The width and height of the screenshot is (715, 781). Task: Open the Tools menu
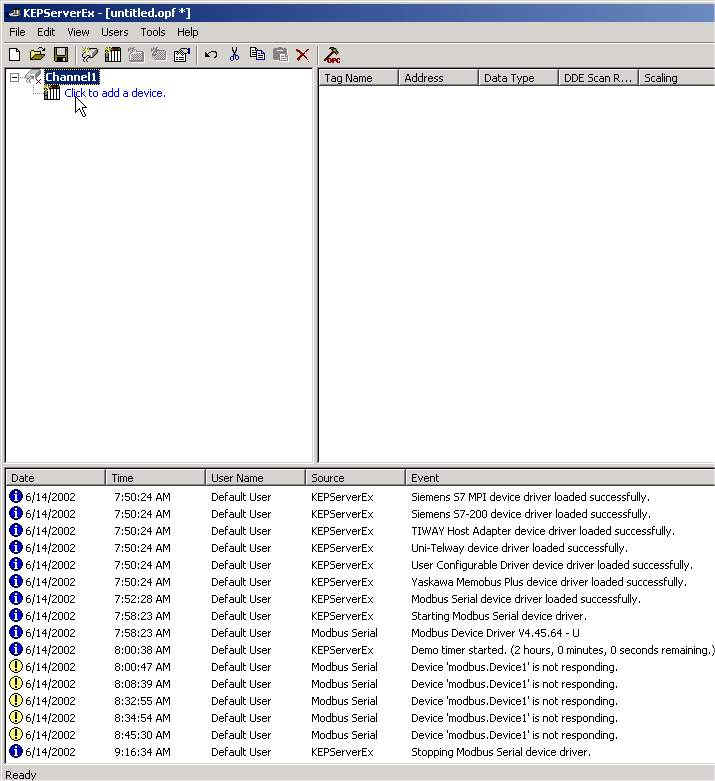(153, 32)
